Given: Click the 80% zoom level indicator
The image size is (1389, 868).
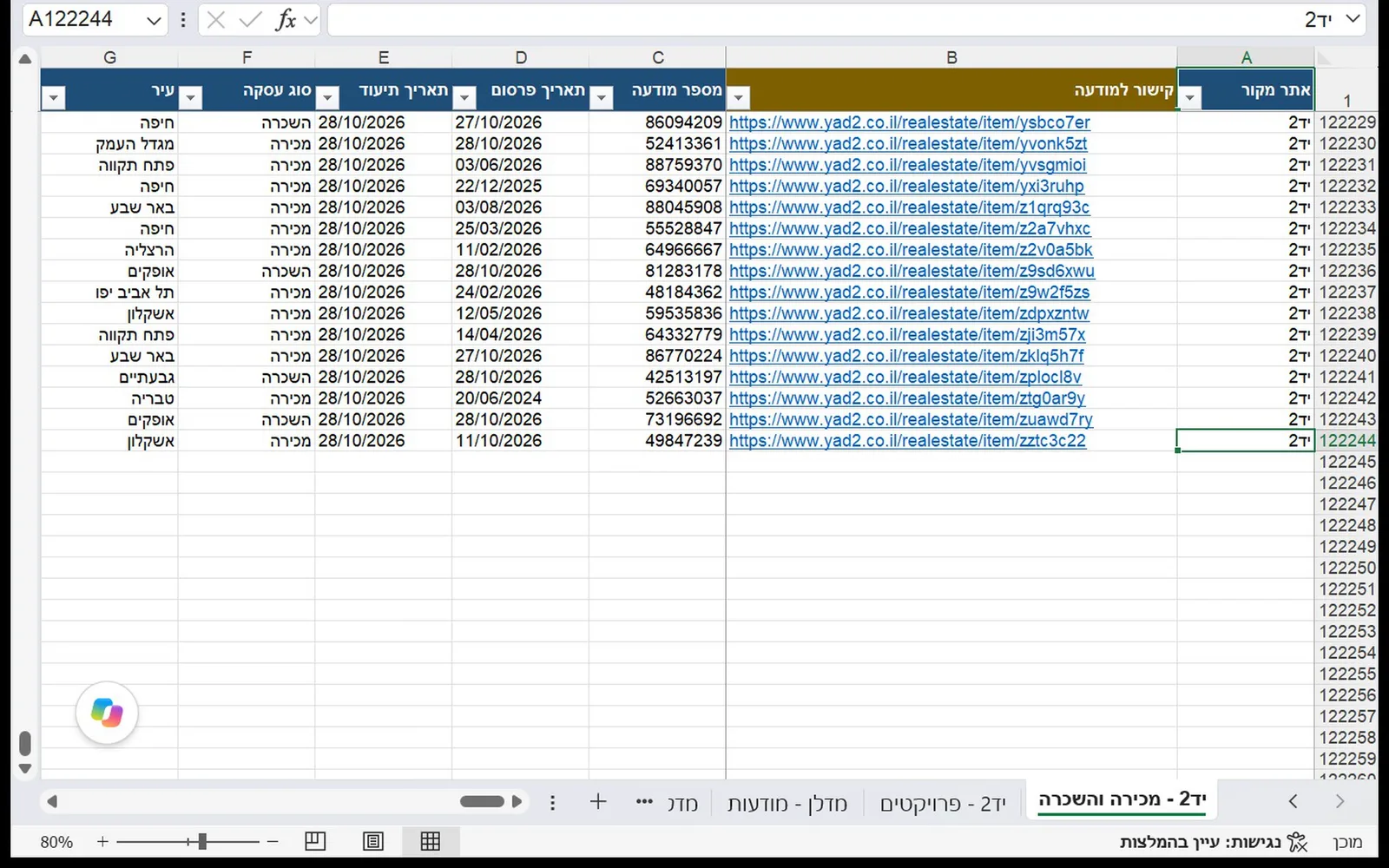Looking at the screenshot, I should (x=56, y=842).
